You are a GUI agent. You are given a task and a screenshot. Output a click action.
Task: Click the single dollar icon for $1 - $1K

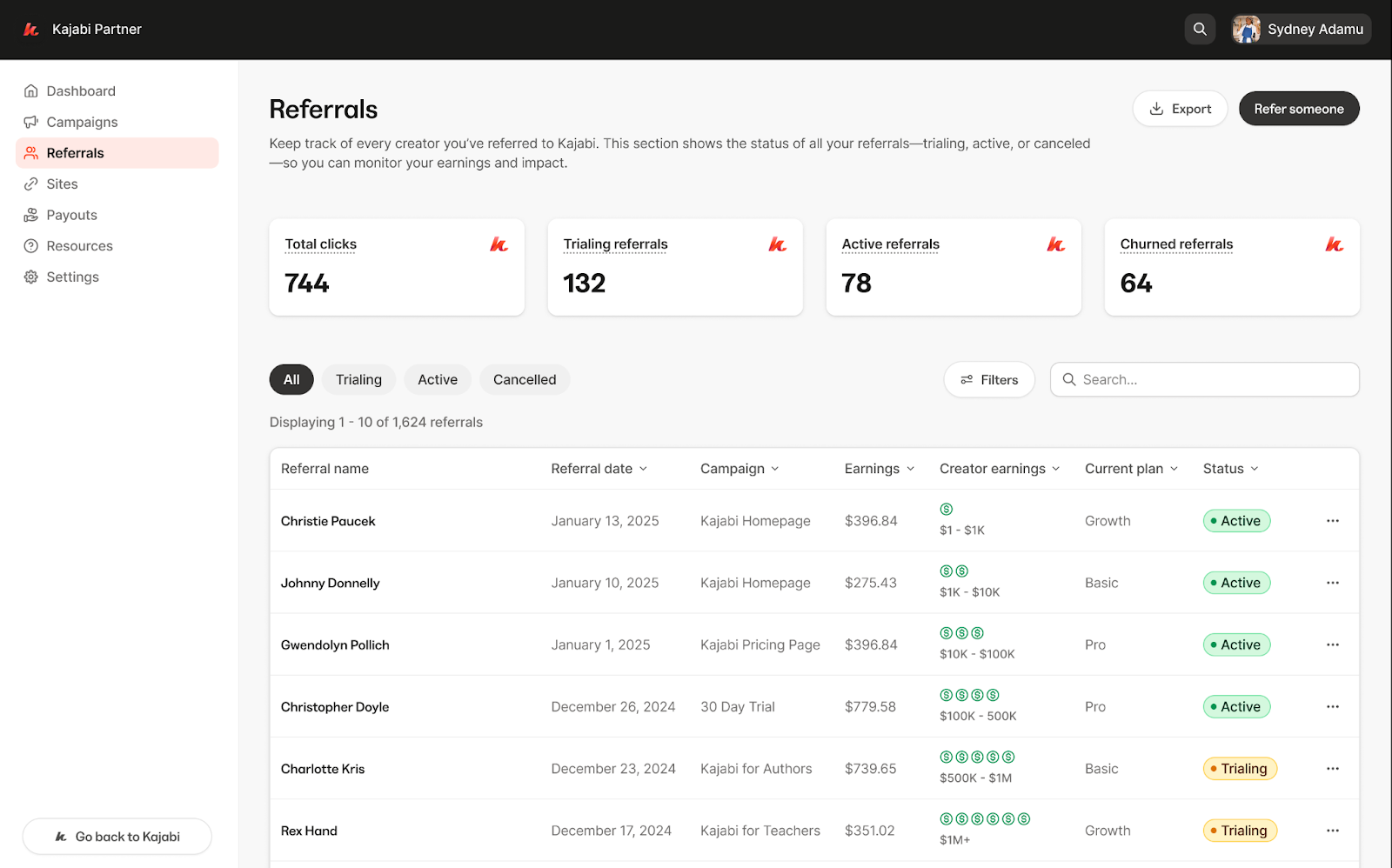pos(947,510)
